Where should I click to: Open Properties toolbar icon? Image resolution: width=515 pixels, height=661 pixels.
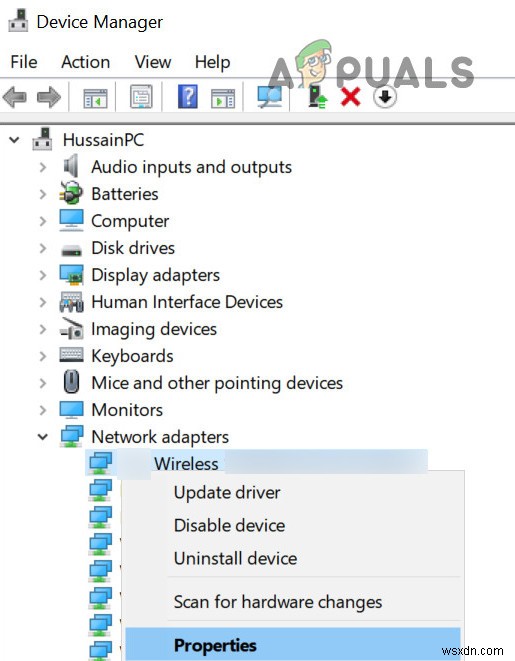tap(141, 97)
